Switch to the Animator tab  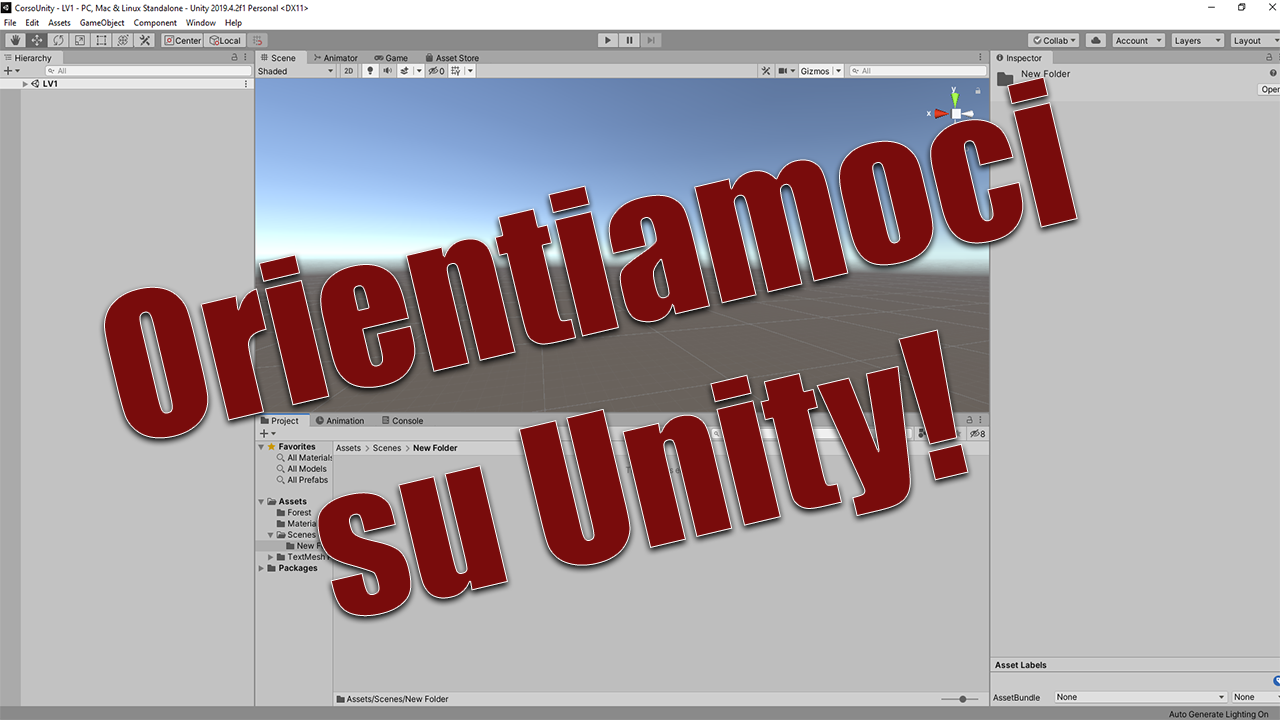coord(334,57)
